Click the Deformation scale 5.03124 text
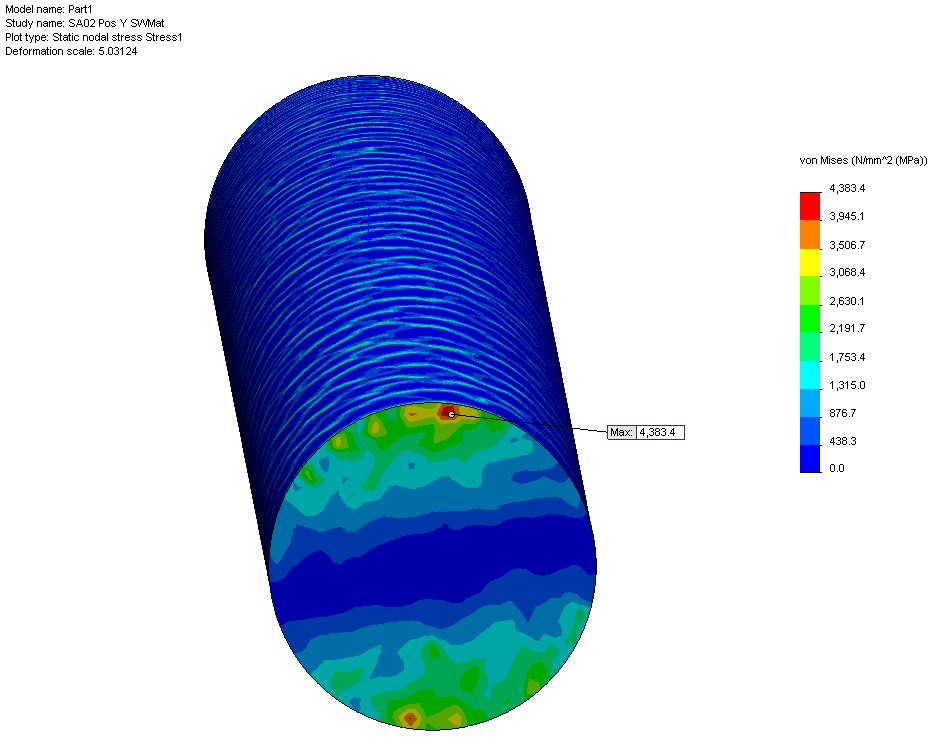935x739 pixels. pyautogui.click(x=71, y=51)
